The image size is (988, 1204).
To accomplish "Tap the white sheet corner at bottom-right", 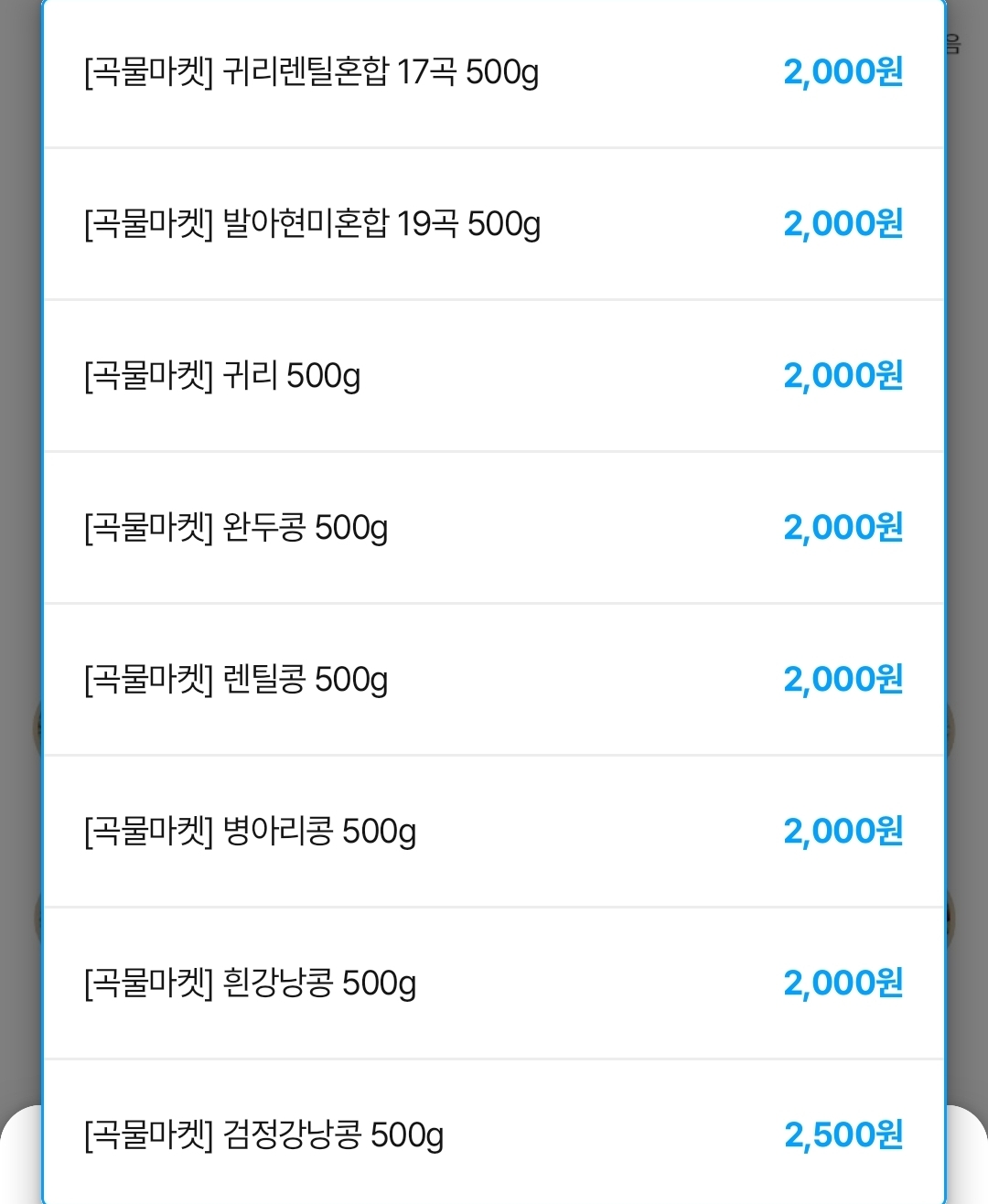I will 967,1160.
